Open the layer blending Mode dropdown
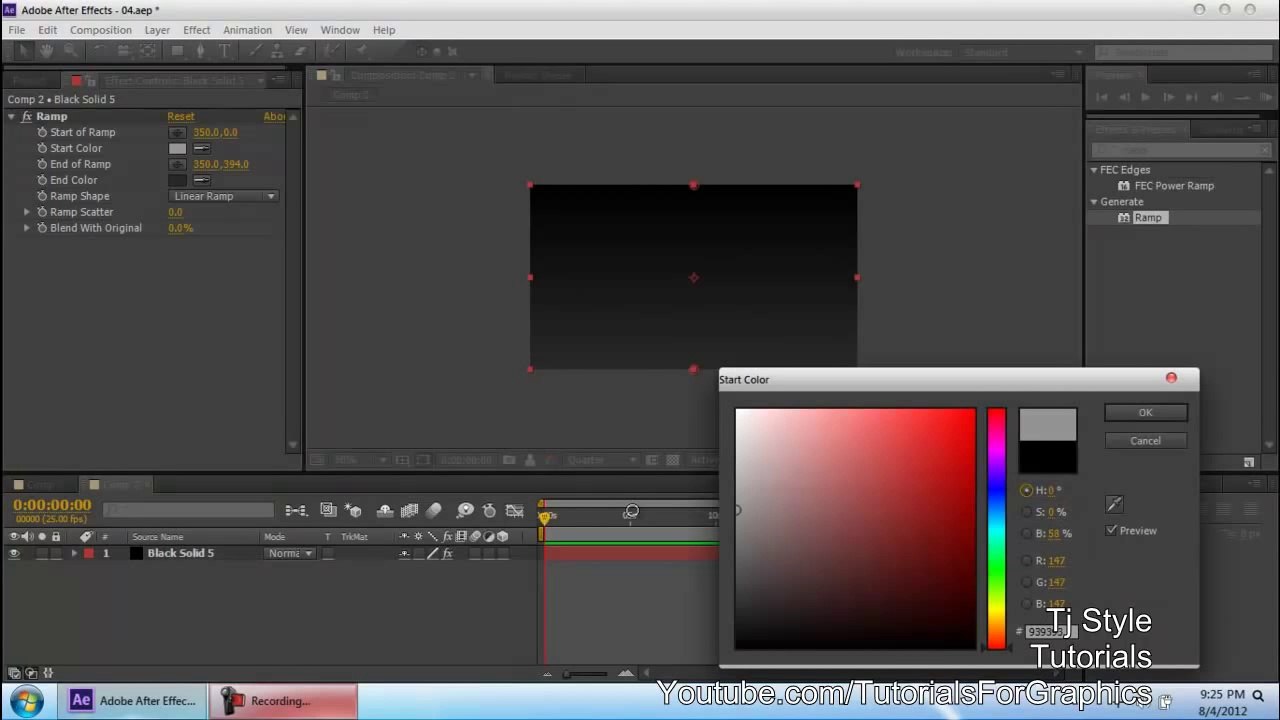The width and height of the screenshot is (1280, 720). point(291,553)
